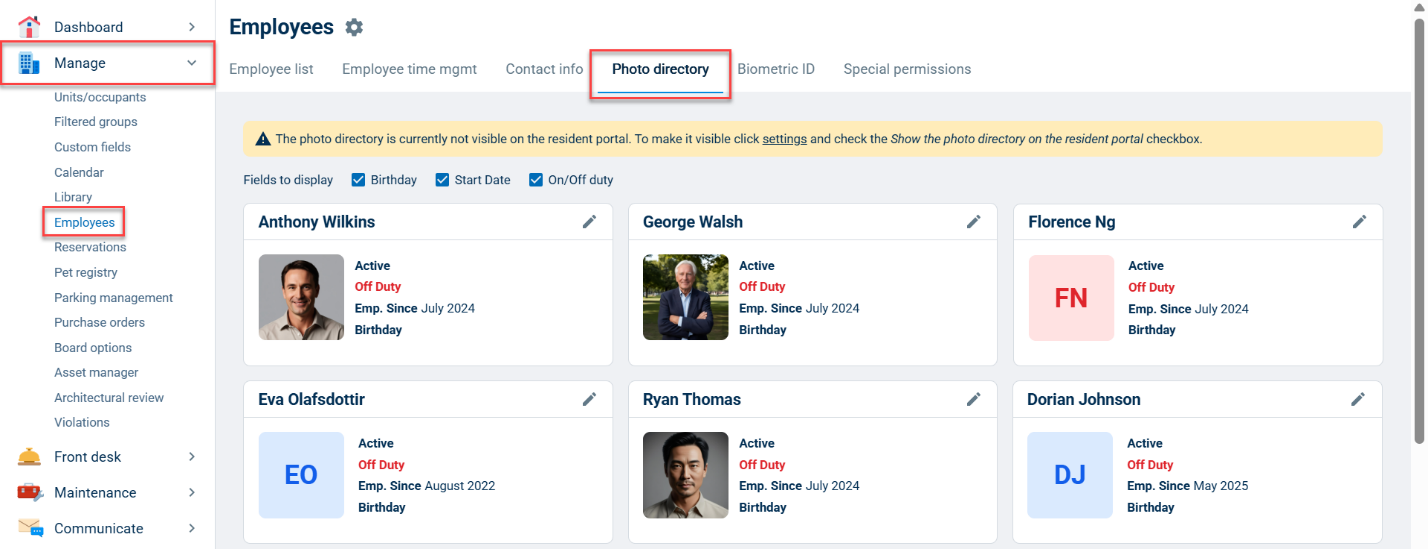Click the Communicate envelope icon
The height and width of the screenshot is (549, 1428).
(x=30, y=528)
